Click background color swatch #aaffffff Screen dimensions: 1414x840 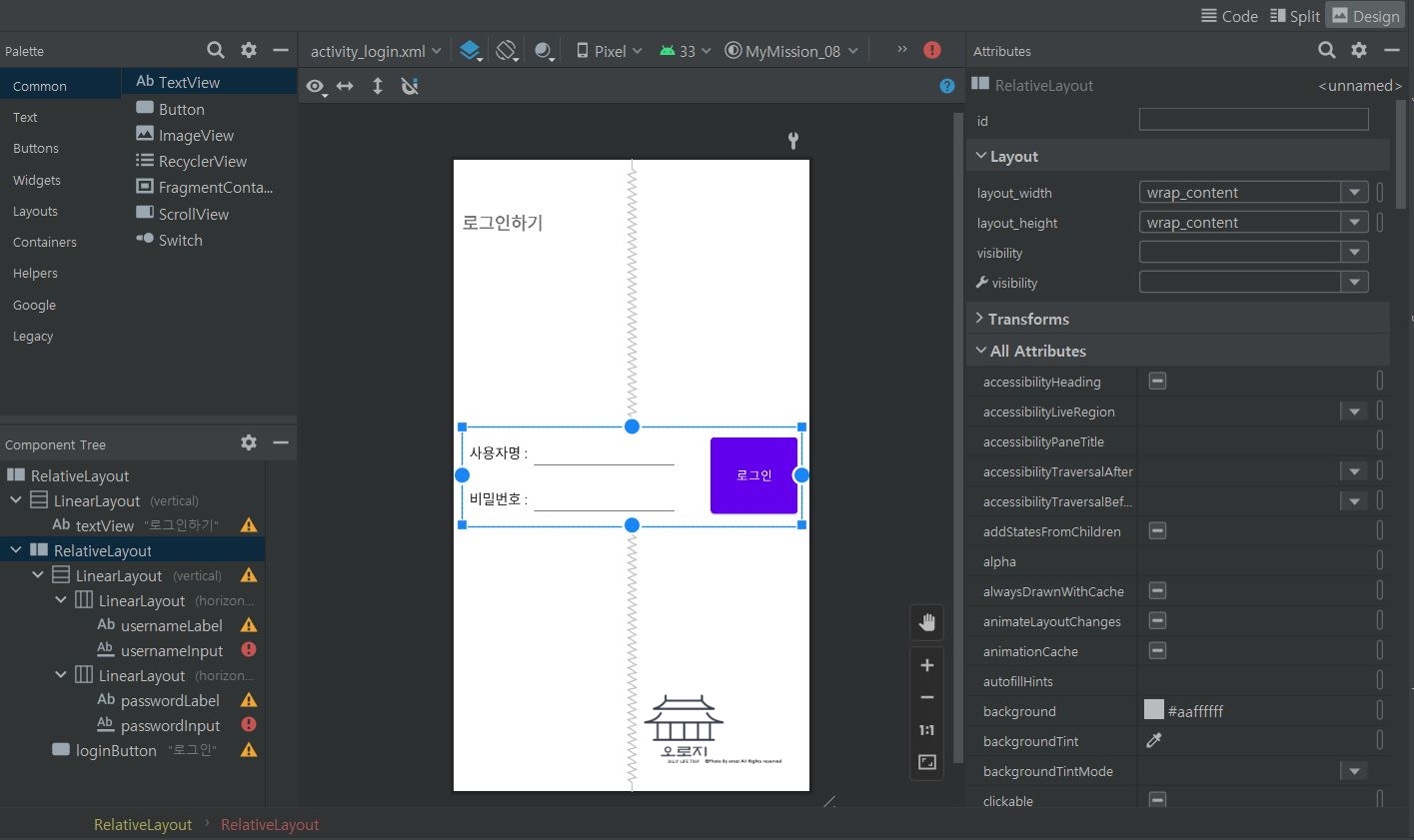(1154, 710)
